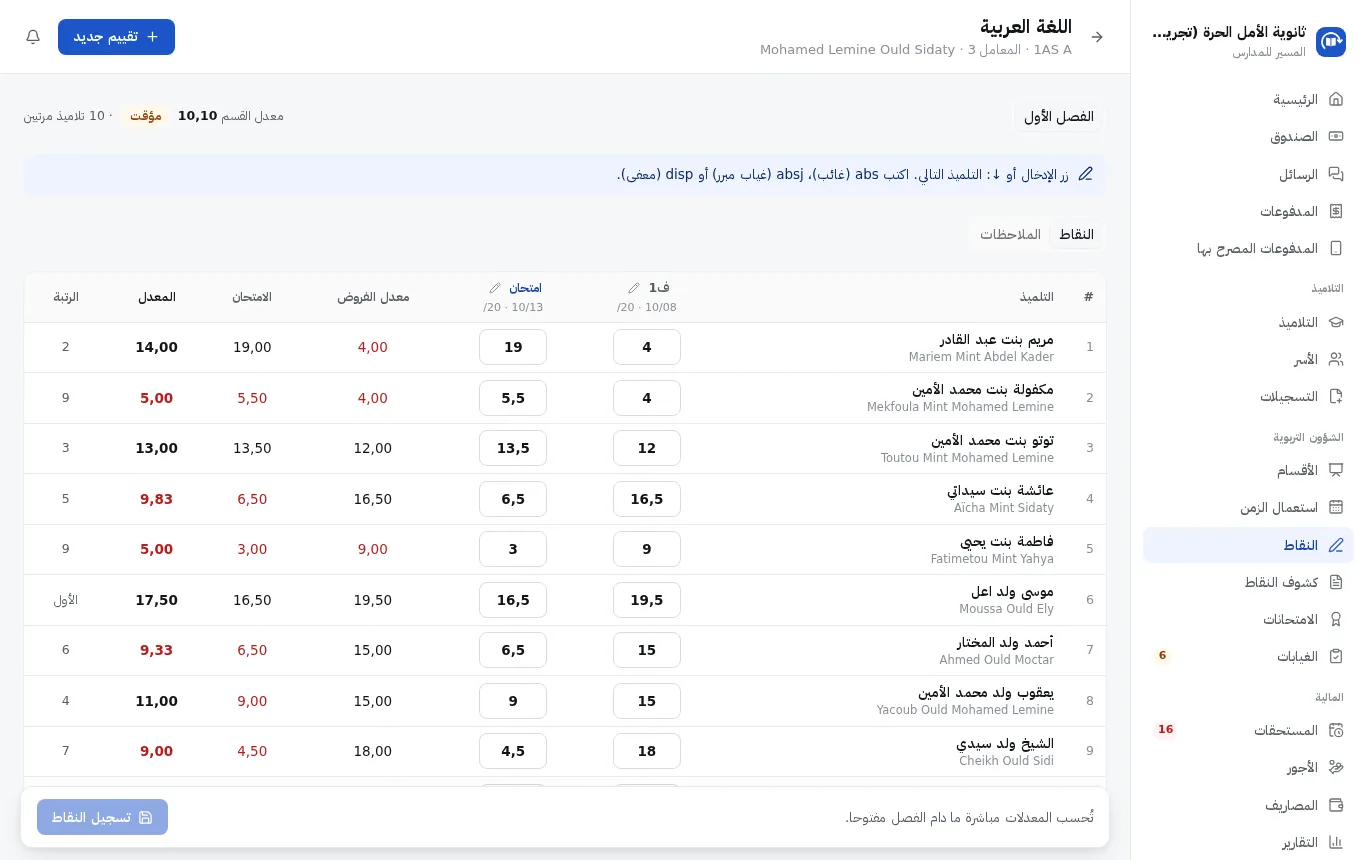Open الرسائل messages icon

point(1336,174)
